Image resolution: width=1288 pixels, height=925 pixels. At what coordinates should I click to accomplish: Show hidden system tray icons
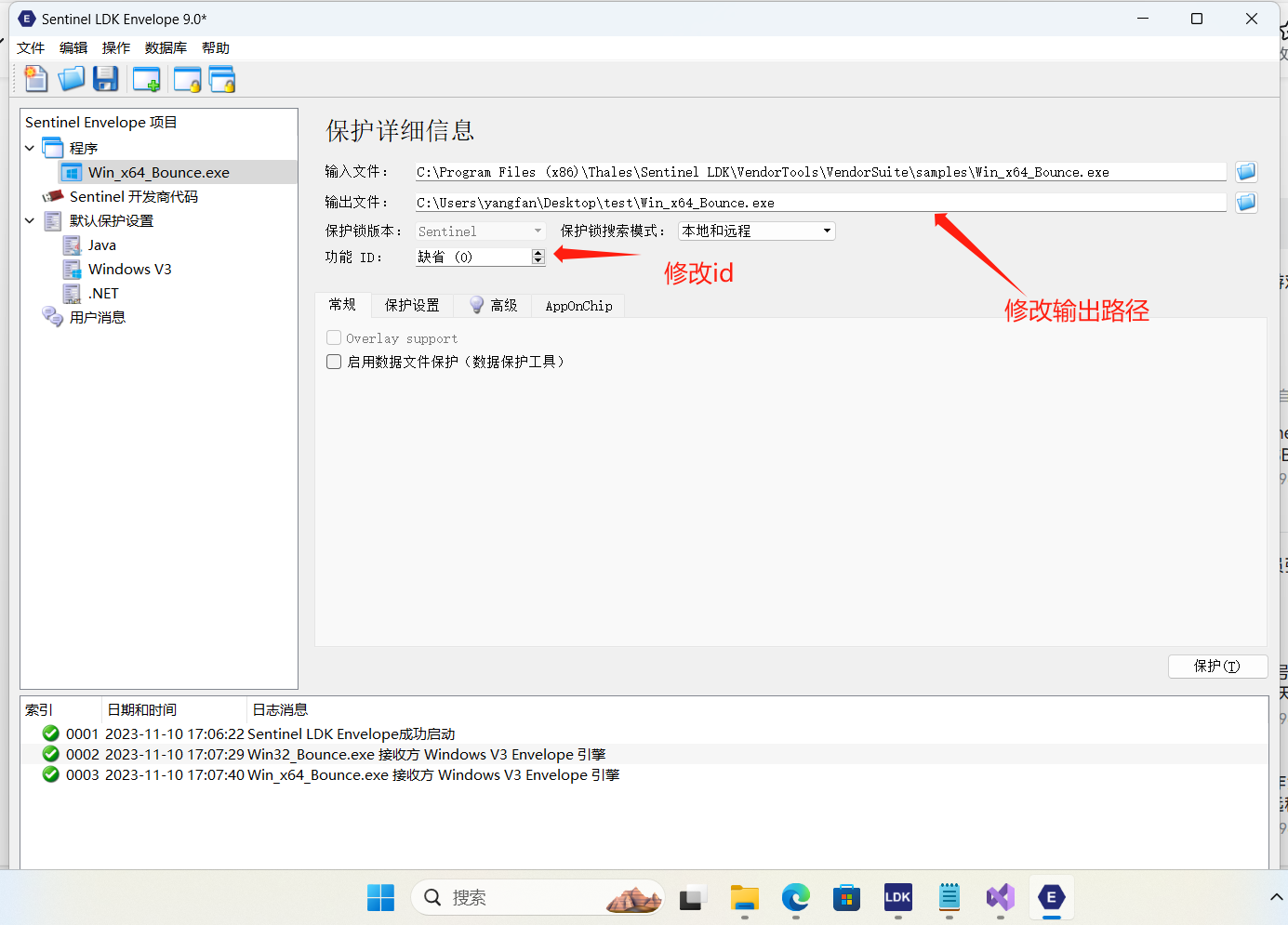(x=1276, y=898)
